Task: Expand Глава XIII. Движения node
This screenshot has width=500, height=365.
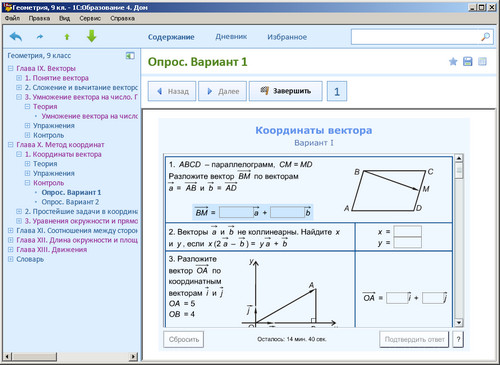Action: point(10,249)
